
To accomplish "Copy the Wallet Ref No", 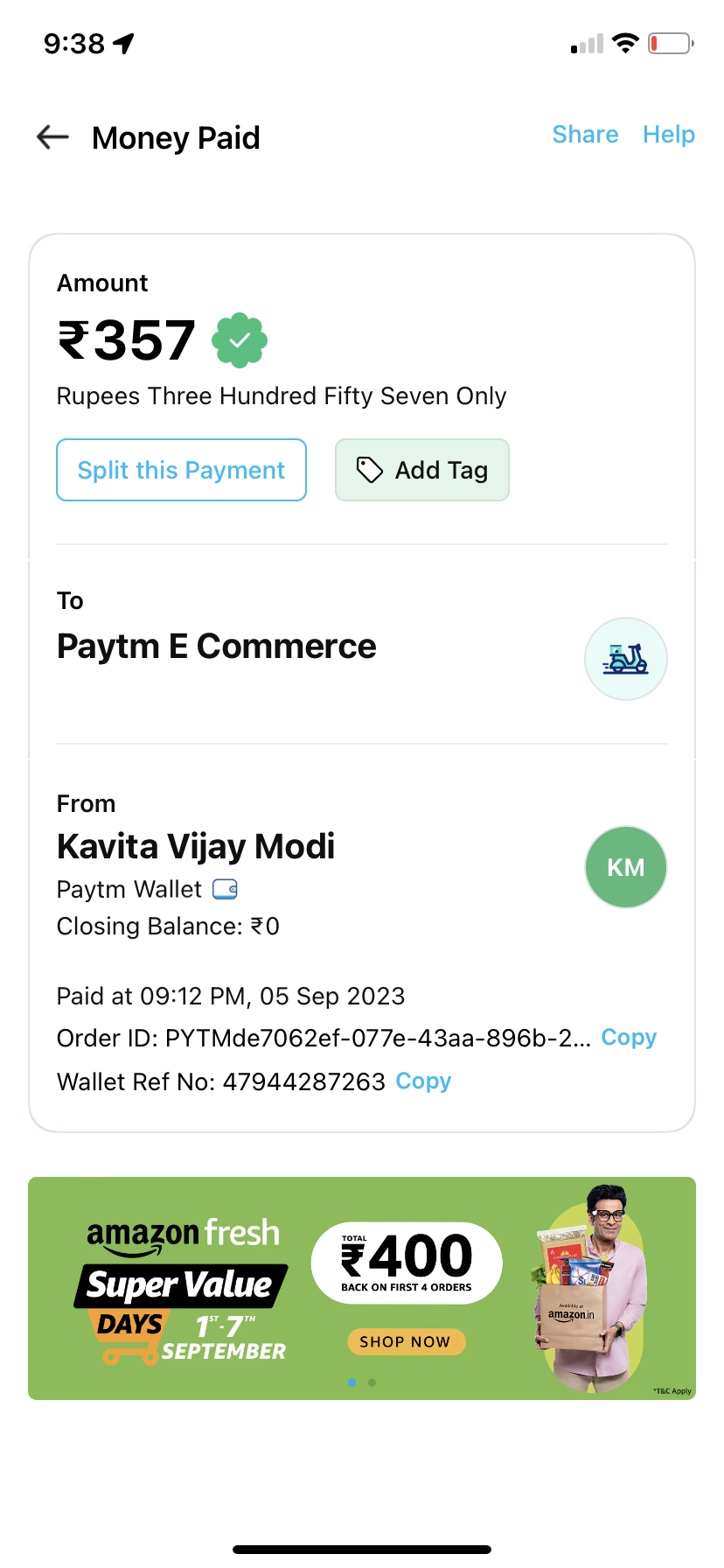I will tap(423, 1081).
